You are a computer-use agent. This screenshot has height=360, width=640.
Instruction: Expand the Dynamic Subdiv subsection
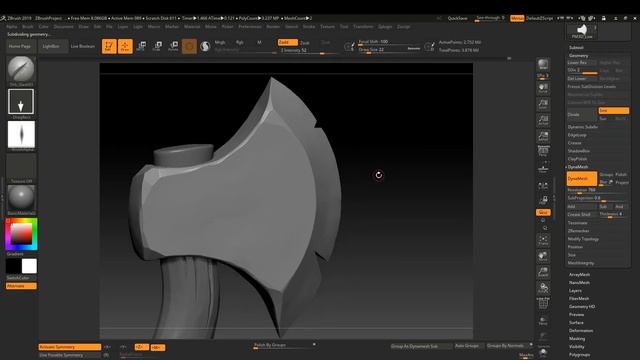[582, 127]
